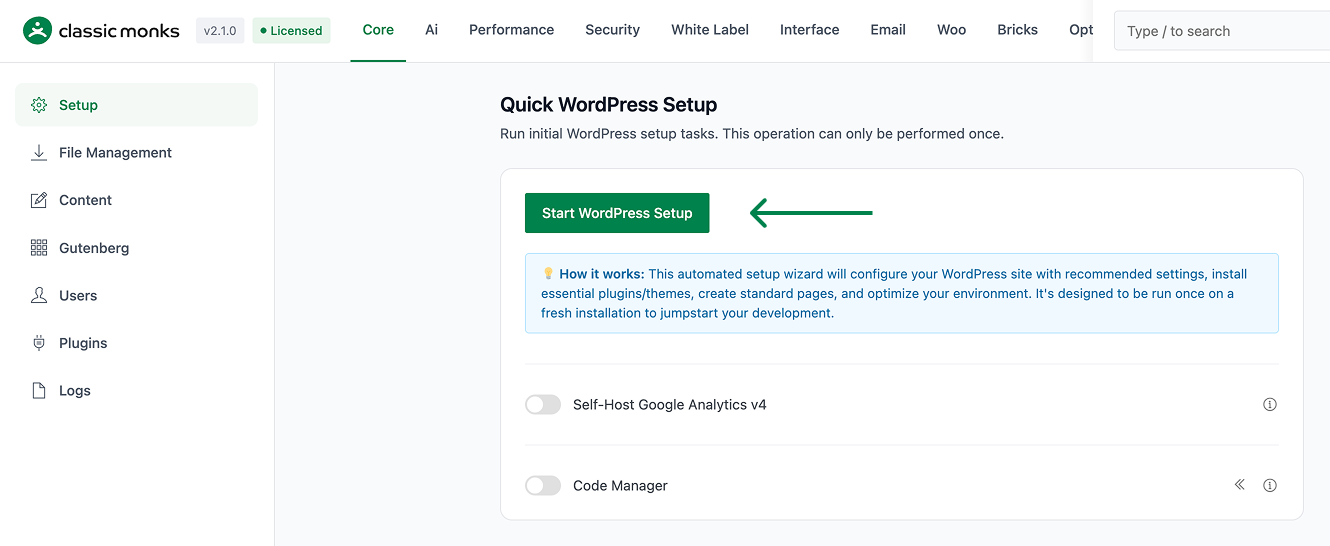Click the Start WordPress Setup button
This screenshot has width=1330, height=546.
[617, 213]
